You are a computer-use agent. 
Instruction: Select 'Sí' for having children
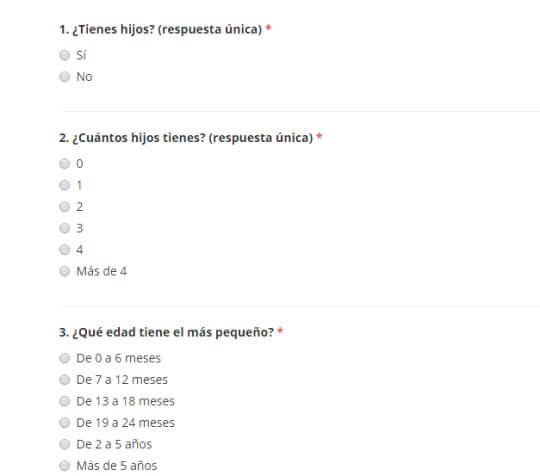tap(64, 55)
